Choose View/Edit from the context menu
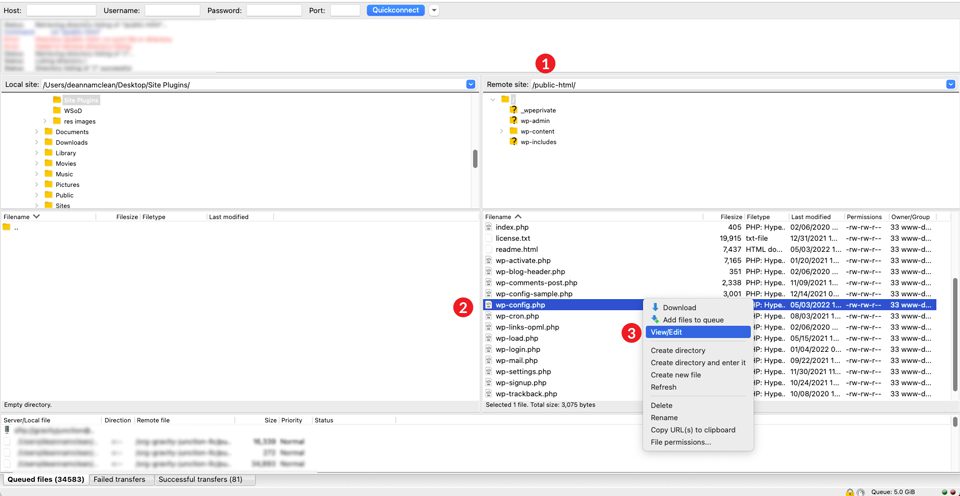The height and width of the screenshot is (496, 960). pos(667,332)
